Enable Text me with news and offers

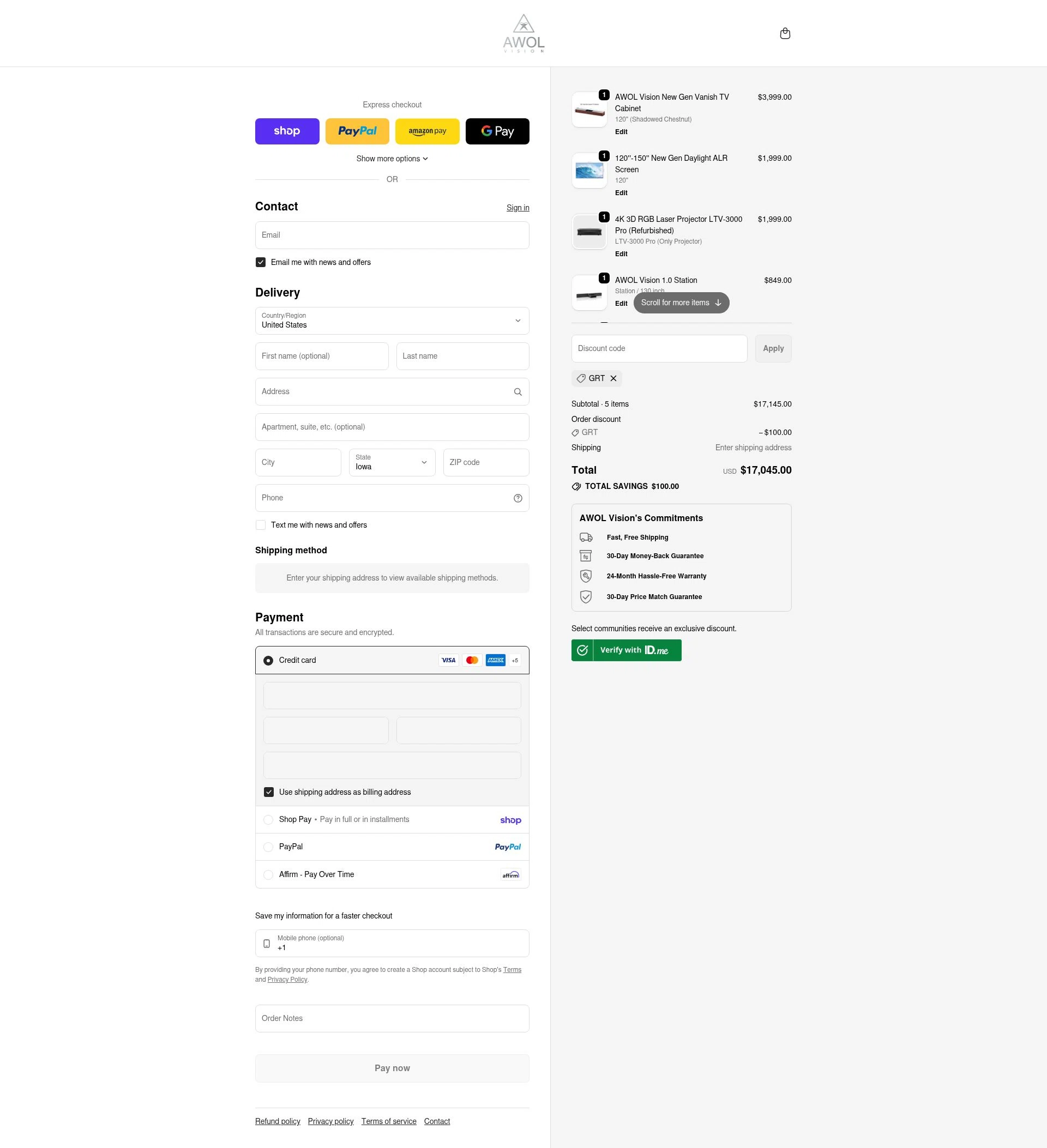click(x=260, y=525)
